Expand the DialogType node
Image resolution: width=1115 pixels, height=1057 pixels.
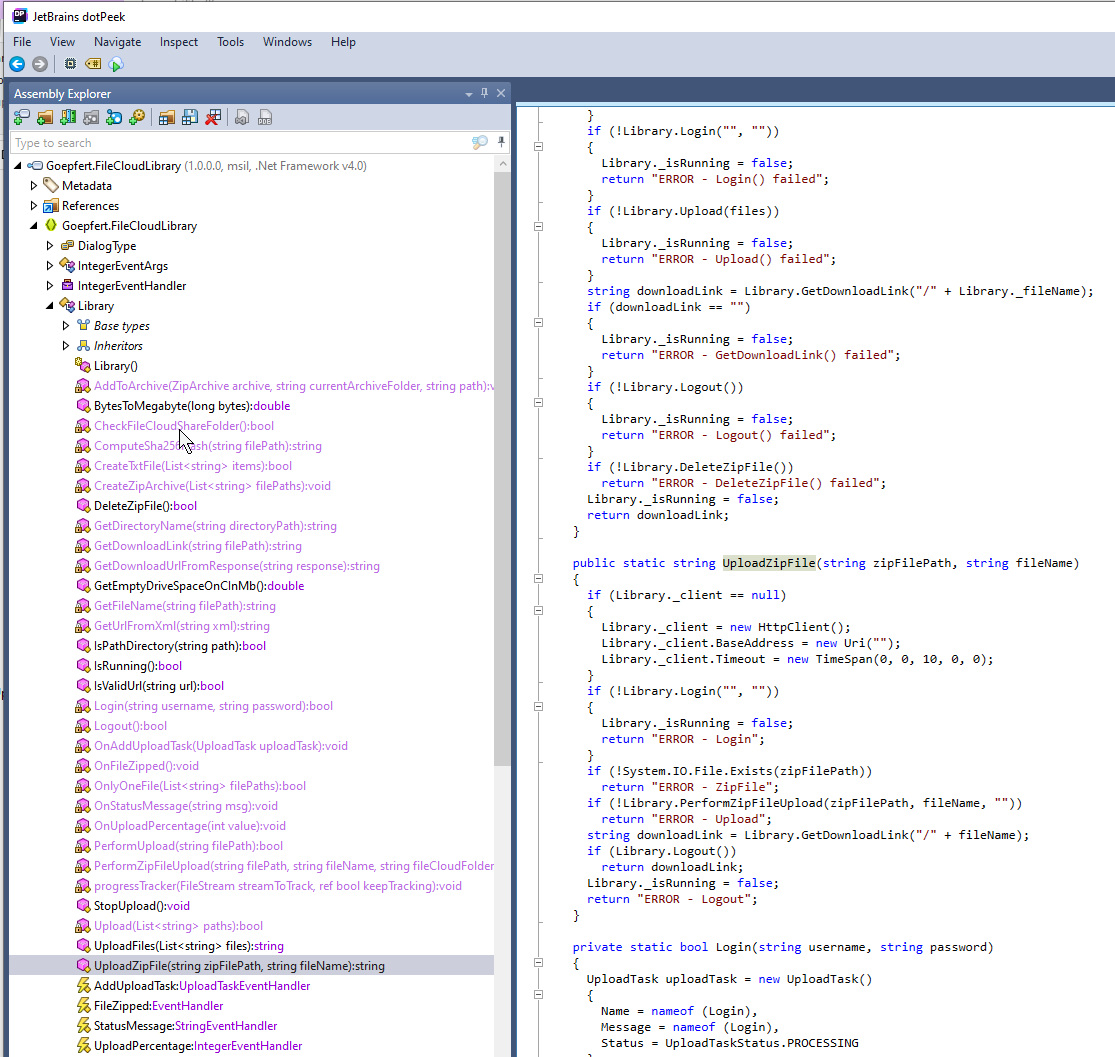point(50,245)
